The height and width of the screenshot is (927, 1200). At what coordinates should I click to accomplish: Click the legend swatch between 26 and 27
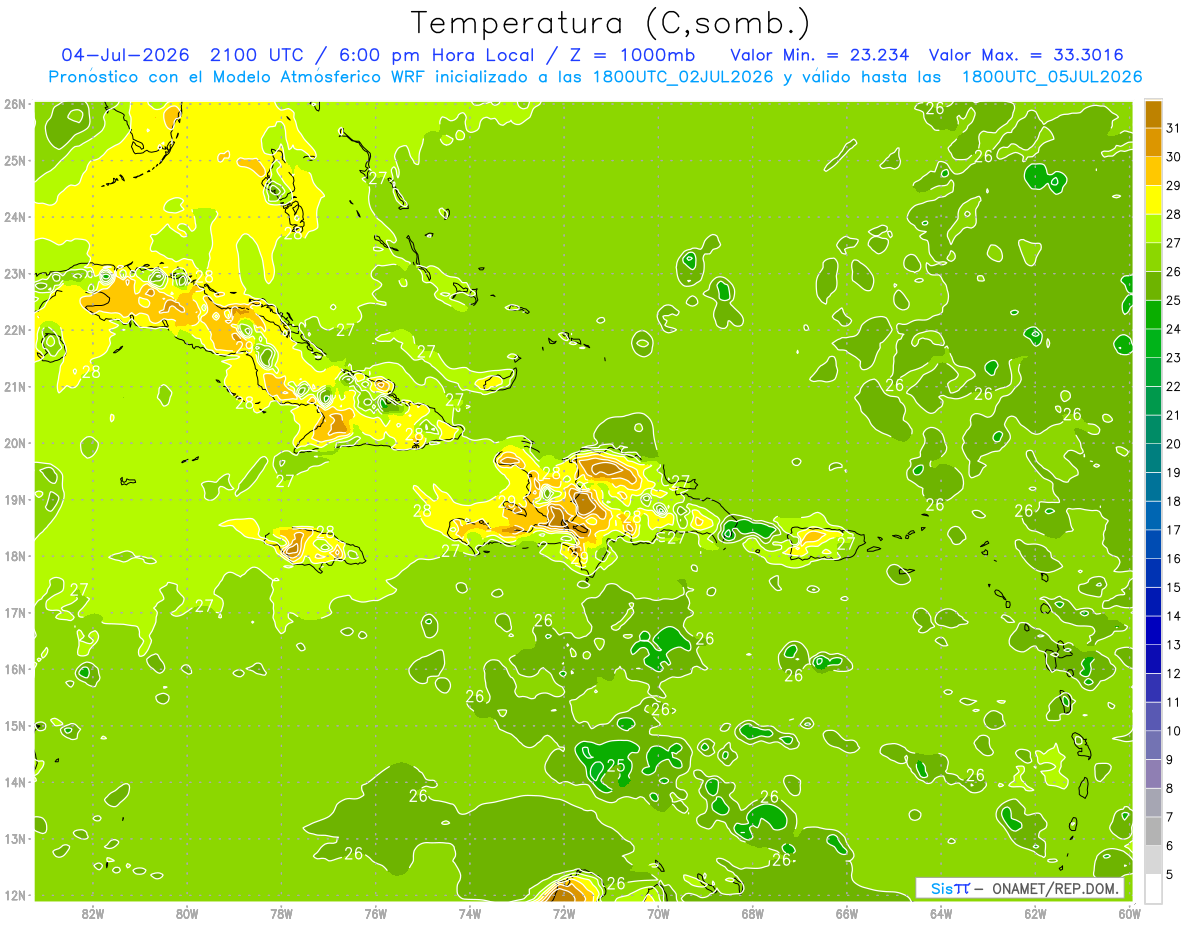coord(1153,256)
